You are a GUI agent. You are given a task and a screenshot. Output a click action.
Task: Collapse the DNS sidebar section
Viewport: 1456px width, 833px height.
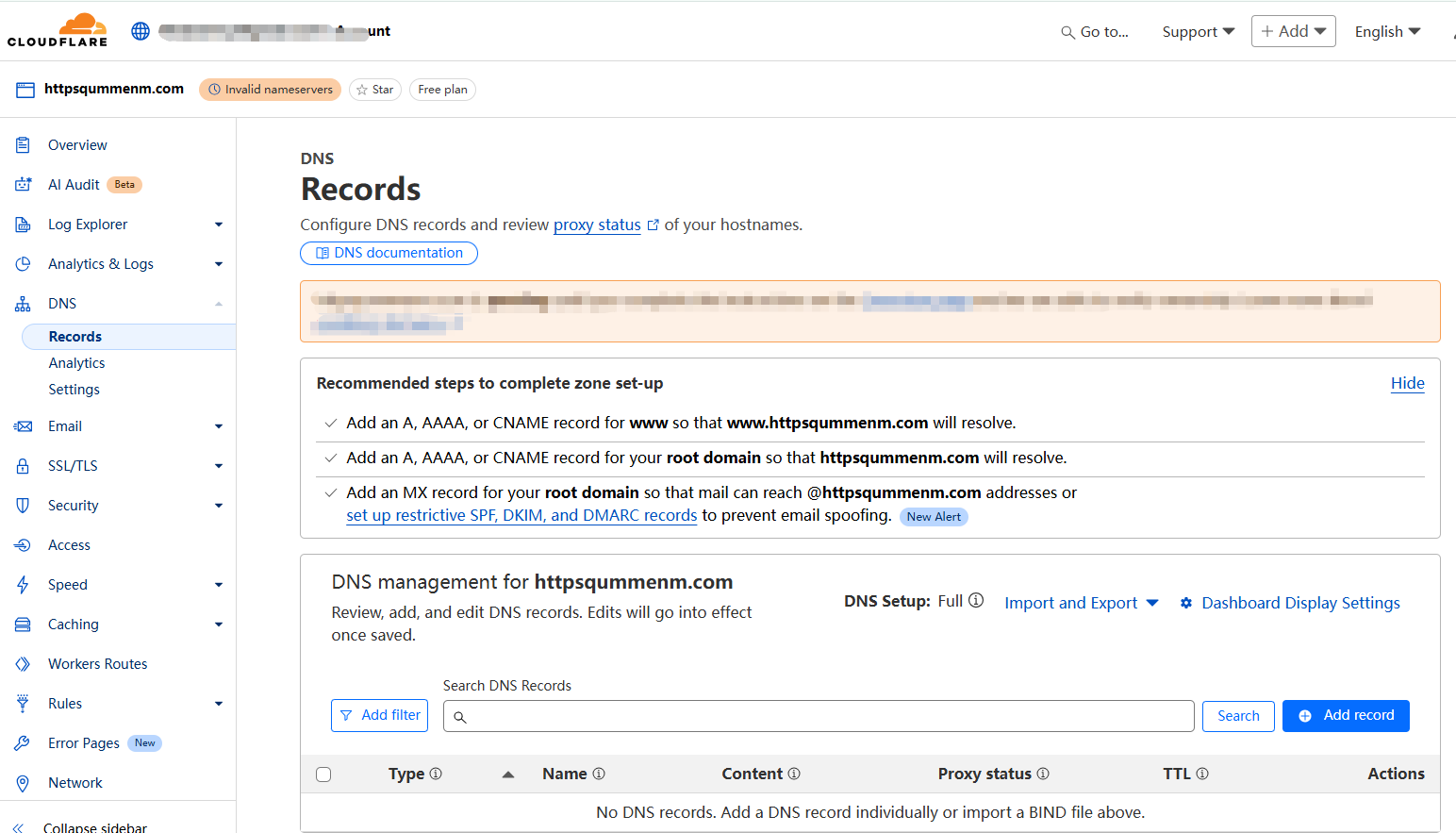[219, 304]
